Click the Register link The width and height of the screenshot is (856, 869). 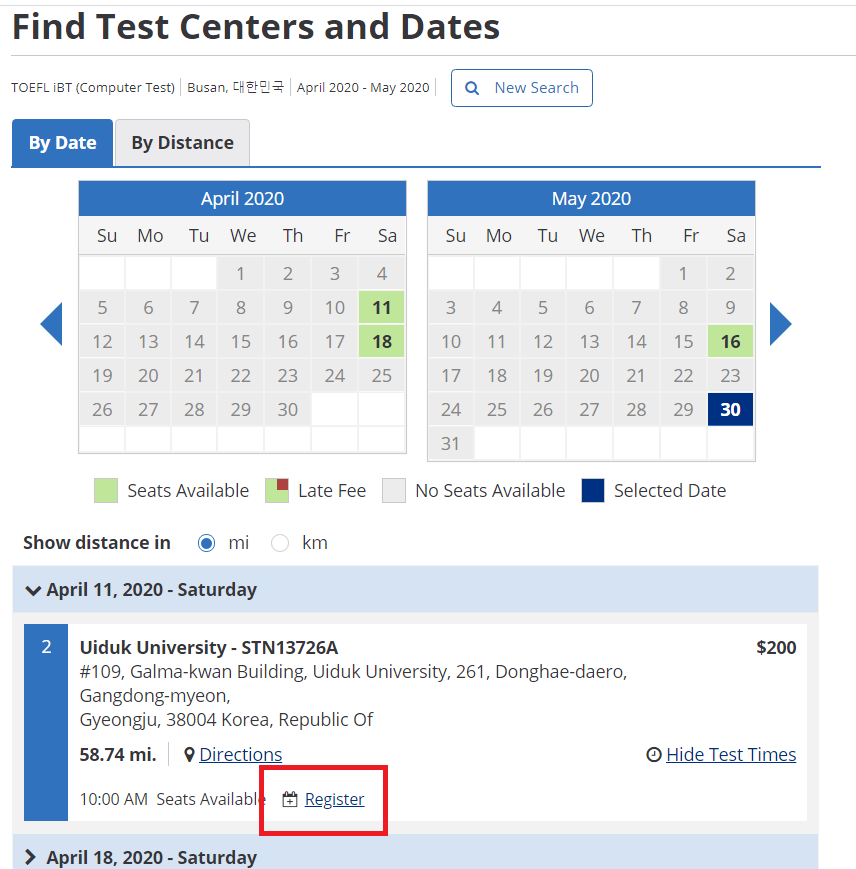pyautogui.click(x=334, y=800)
